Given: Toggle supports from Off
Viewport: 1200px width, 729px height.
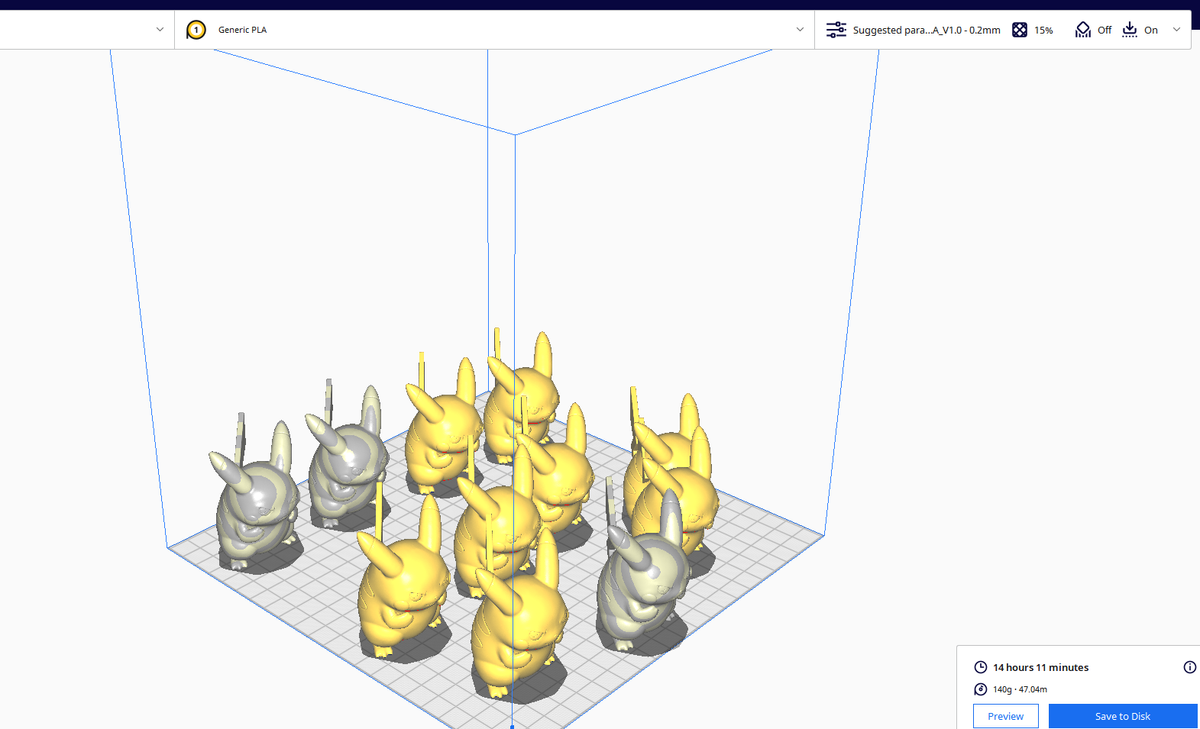Looking at the screenshot, I should pos(1104,30).
